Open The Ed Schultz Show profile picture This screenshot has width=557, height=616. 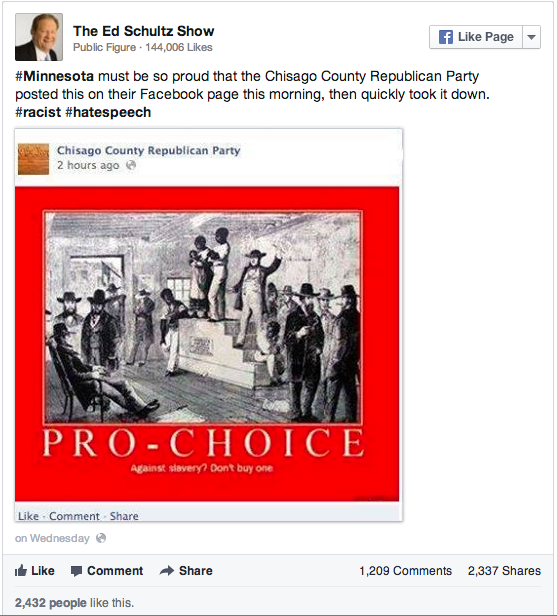(x=39, y=37)
